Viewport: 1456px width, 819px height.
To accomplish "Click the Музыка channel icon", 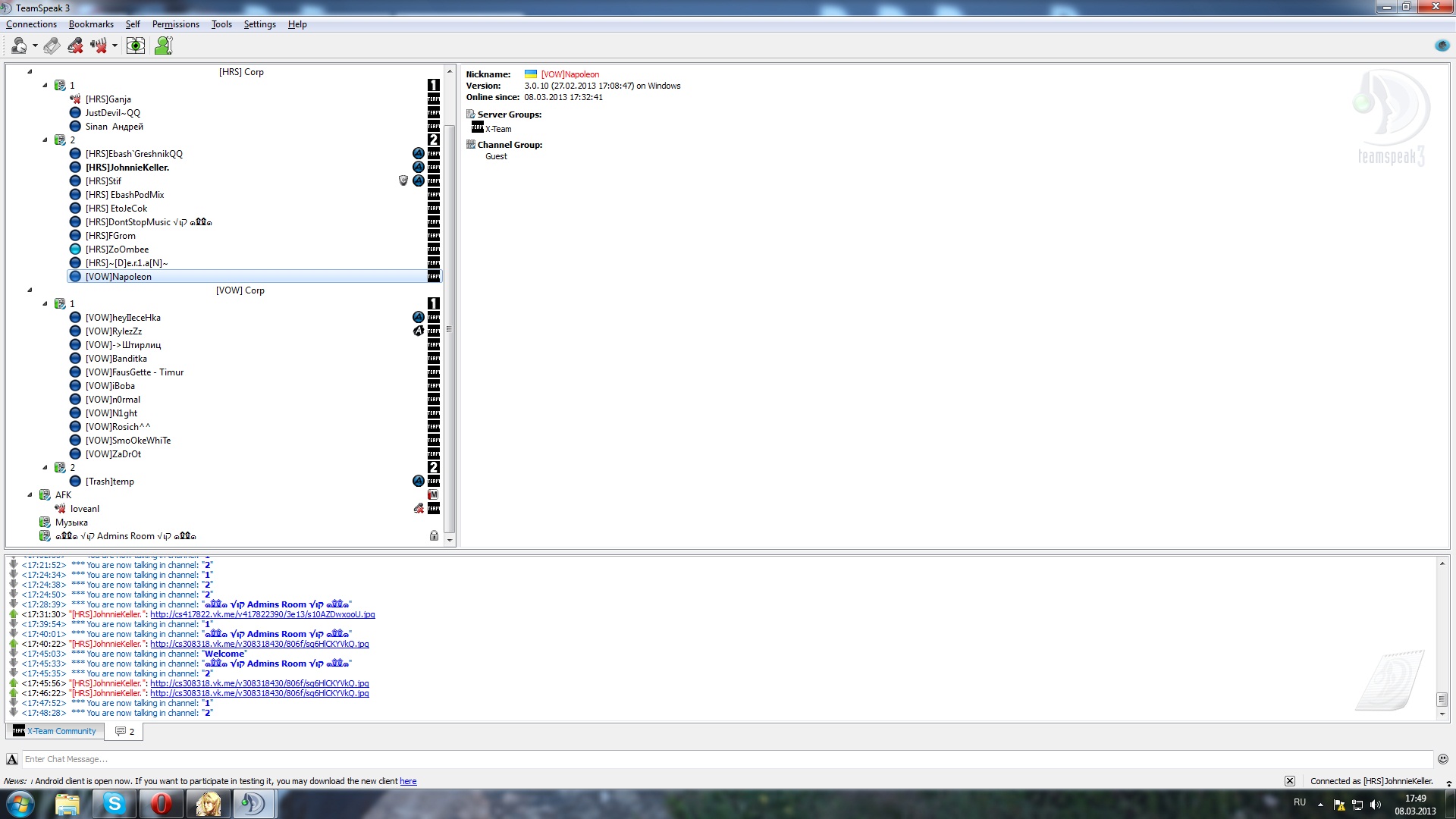I will click(45, 522).
